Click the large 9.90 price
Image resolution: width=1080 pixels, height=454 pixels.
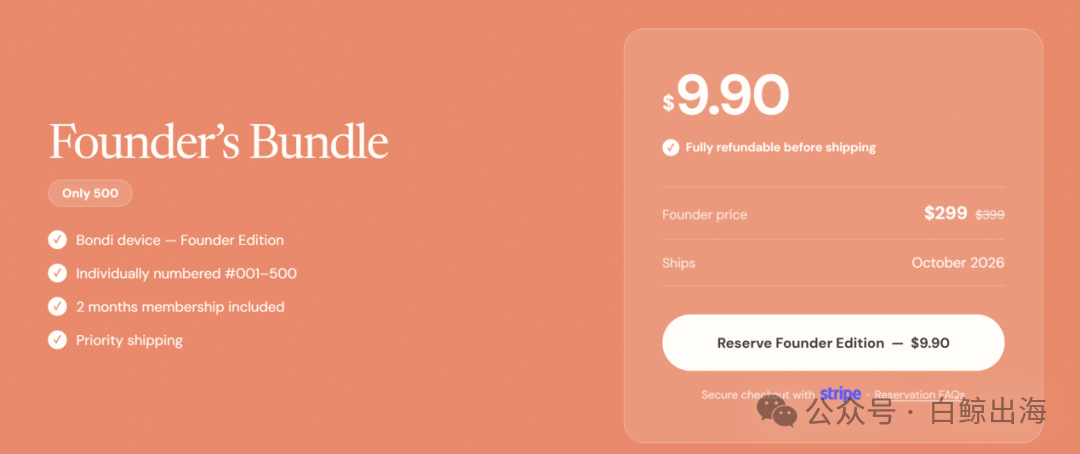coord(733,95)
